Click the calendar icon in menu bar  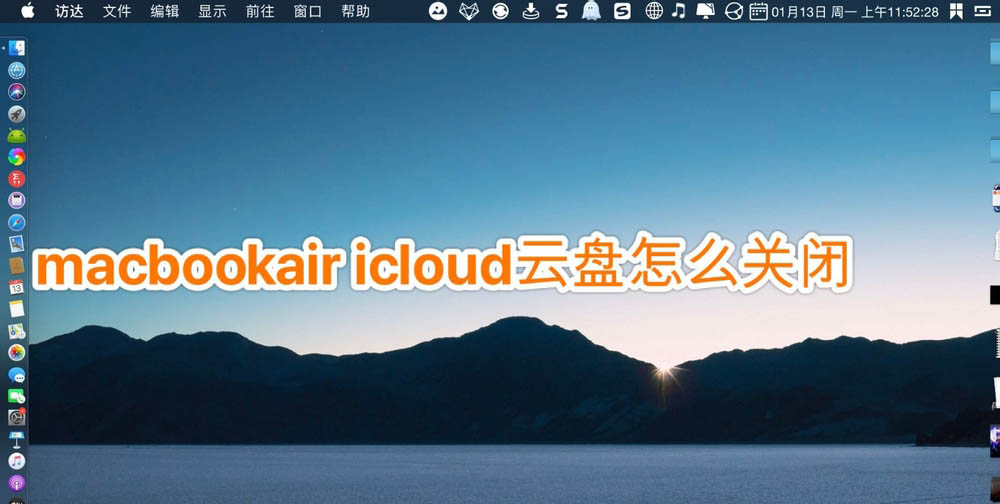tap(758, 11)
